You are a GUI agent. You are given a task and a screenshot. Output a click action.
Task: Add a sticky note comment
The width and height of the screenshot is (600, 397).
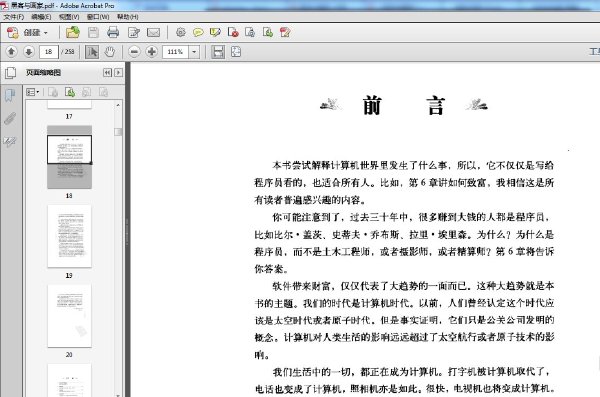198,33
